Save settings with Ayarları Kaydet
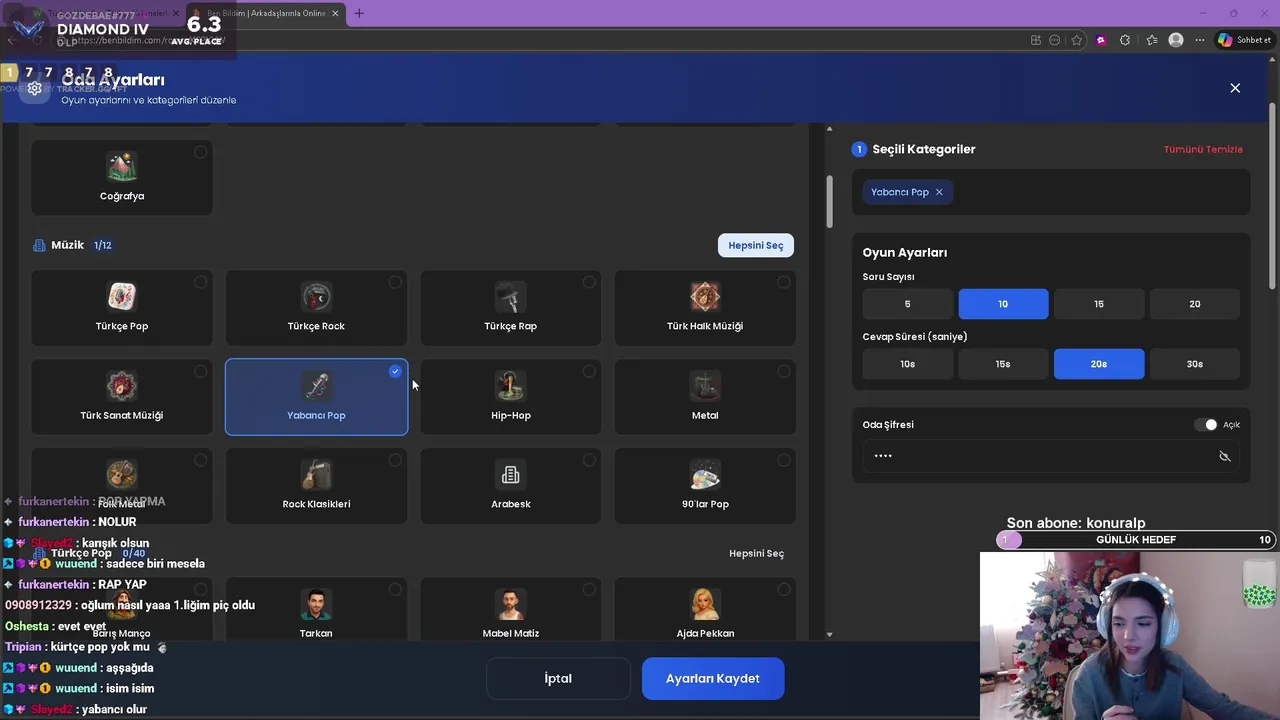Screen dimensions: 1280x720 713,678
